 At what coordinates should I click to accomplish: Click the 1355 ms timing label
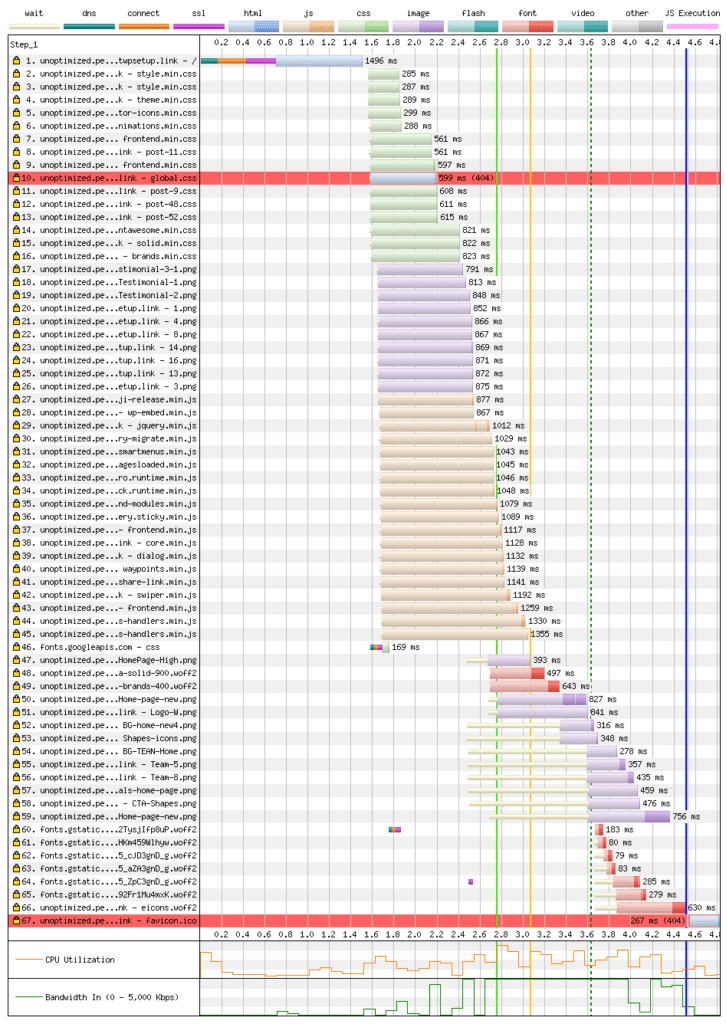(547, 633)
